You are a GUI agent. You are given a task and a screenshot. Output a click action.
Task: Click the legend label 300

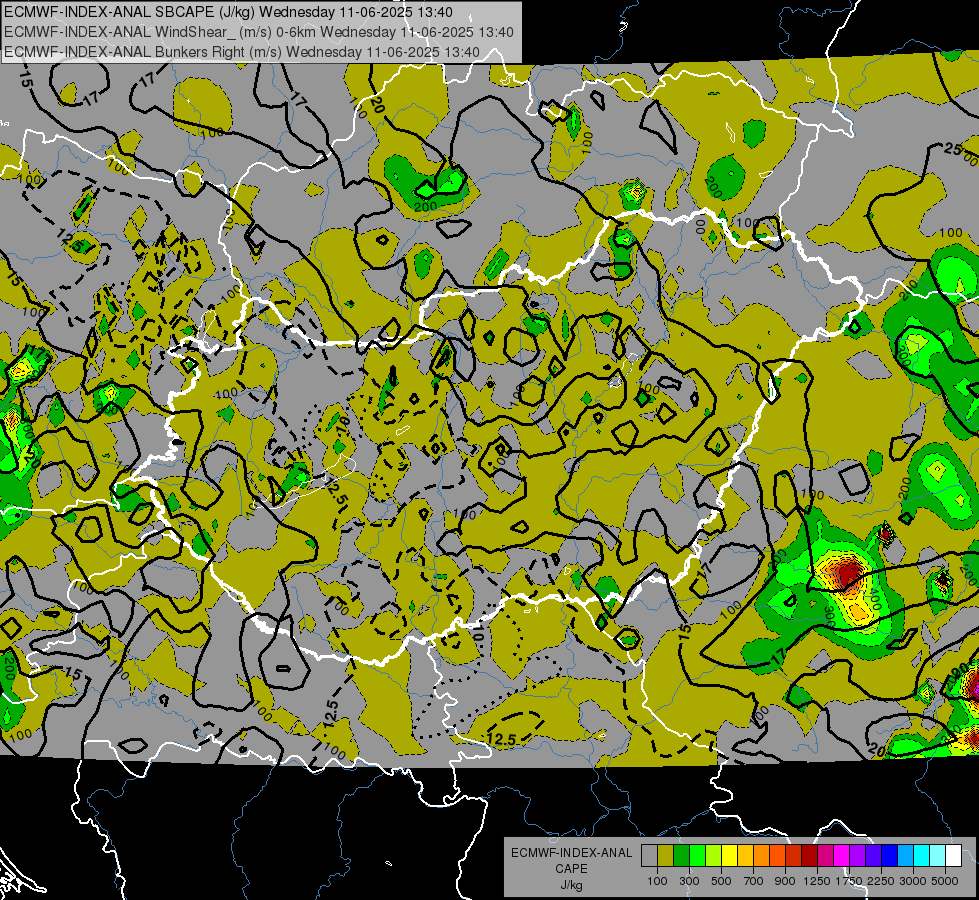click(689, 881)
